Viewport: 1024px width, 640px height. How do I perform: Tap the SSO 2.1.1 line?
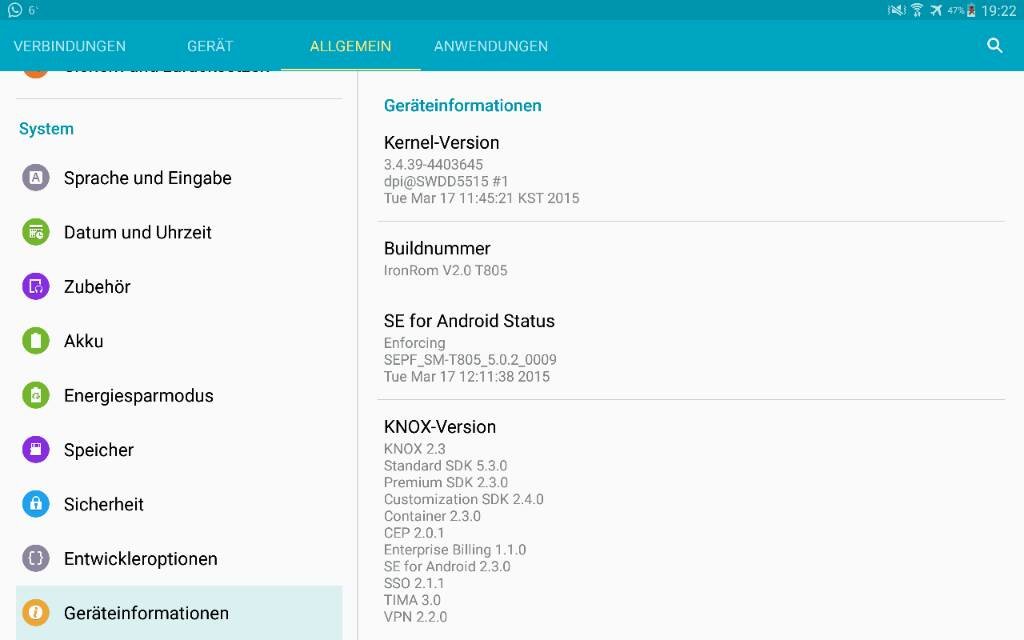click(x=414, y=583)
